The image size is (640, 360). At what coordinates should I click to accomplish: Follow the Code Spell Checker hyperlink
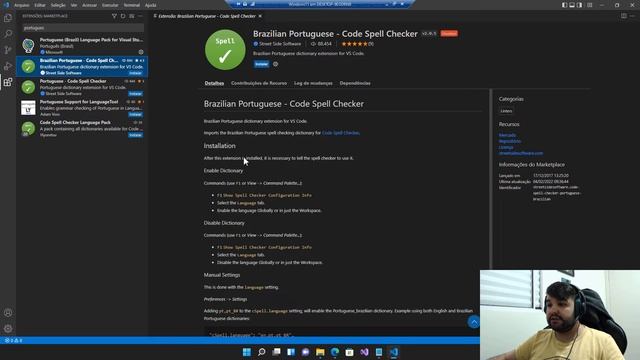[x=340, y=133]
